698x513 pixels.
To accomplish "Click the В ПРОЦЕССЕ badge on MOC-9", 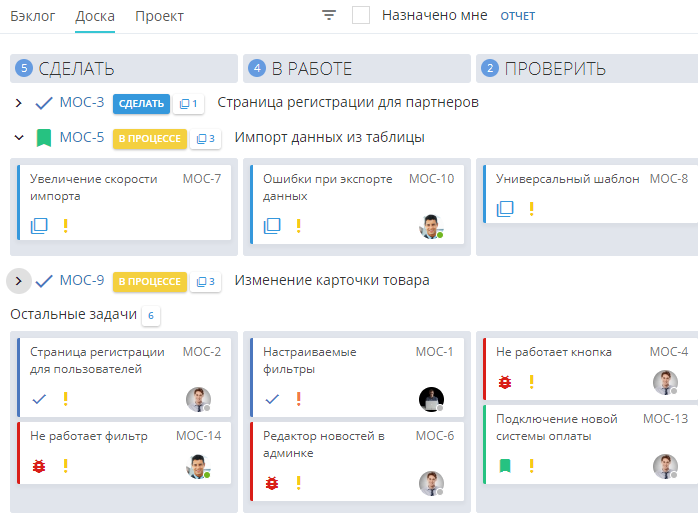I will click(x=150, y=281).
